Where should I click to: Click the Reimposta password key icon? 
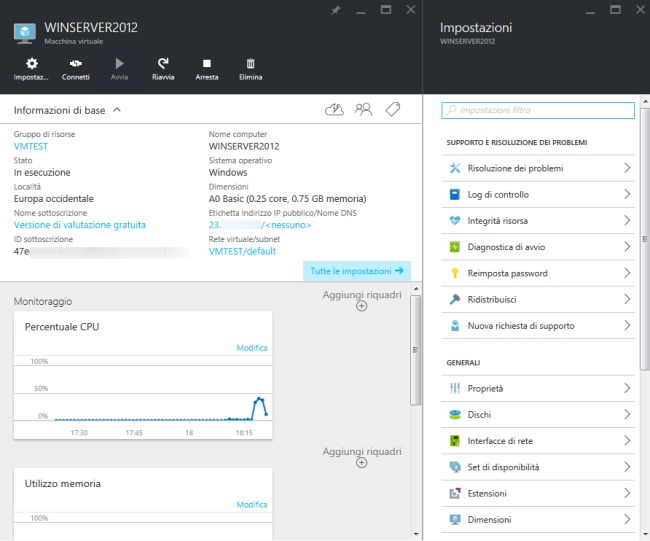tap(455, 273)
